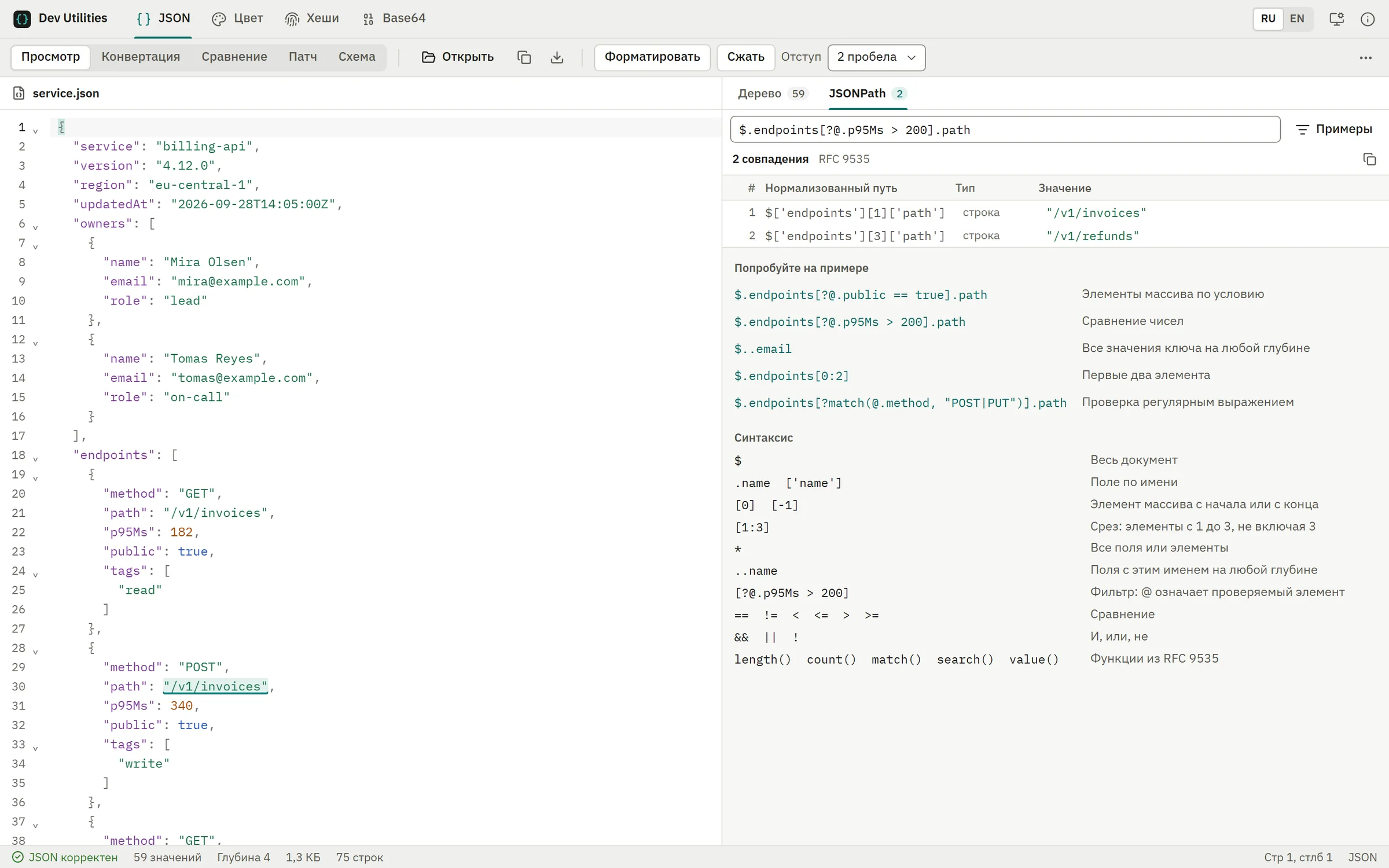Viewport: 1389px width, 868px height.
Task: Open the Отступ 2 пробела dropdown
Action: (x=876, y=57)
